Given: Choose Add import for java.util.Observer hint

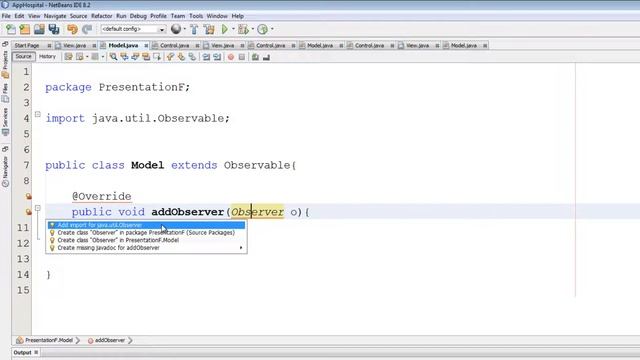Looking at the screenshot, I should [146, 225].
